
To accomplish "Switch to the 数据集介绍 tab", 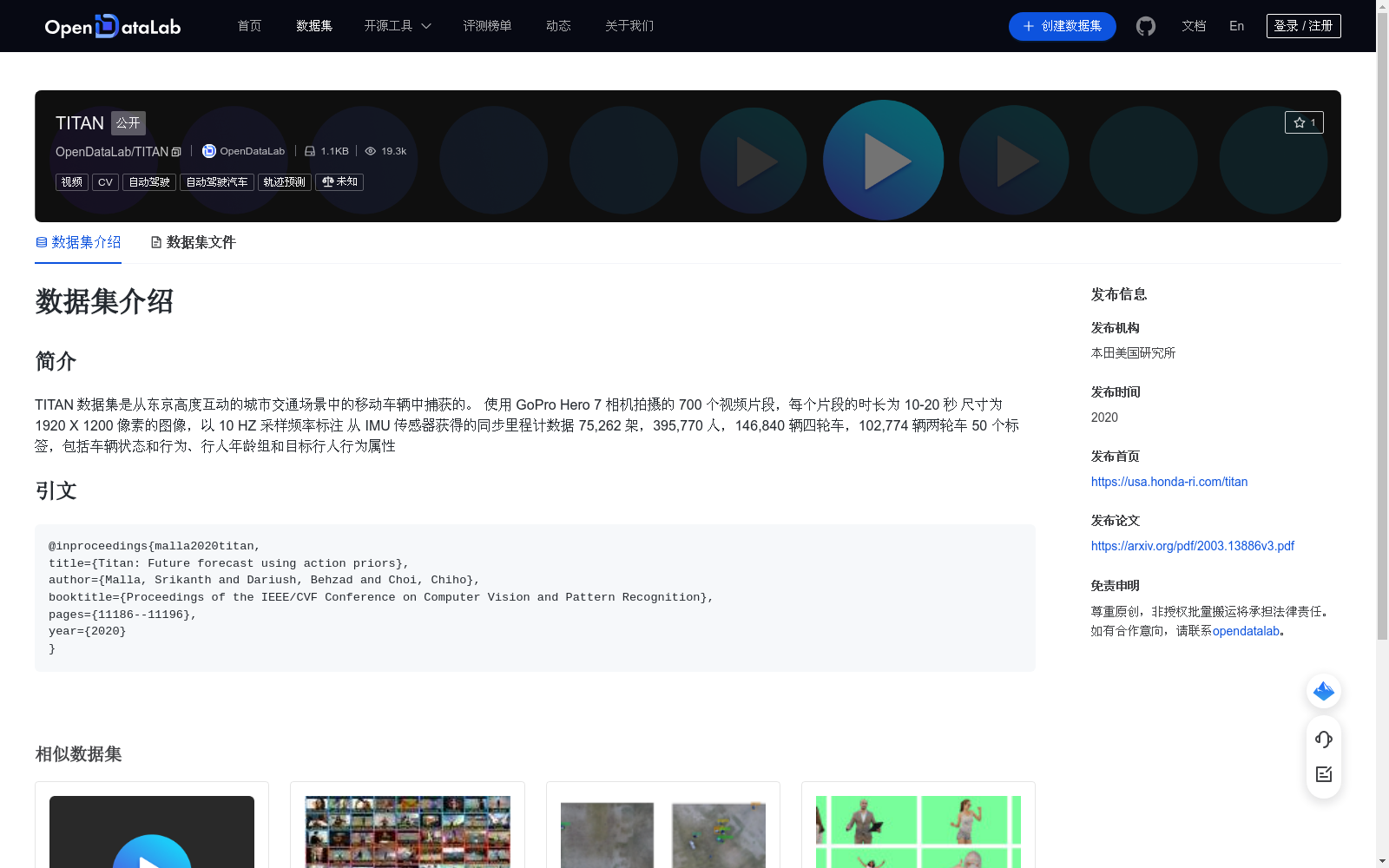I will pyautogui.click(x=78, y=242).
